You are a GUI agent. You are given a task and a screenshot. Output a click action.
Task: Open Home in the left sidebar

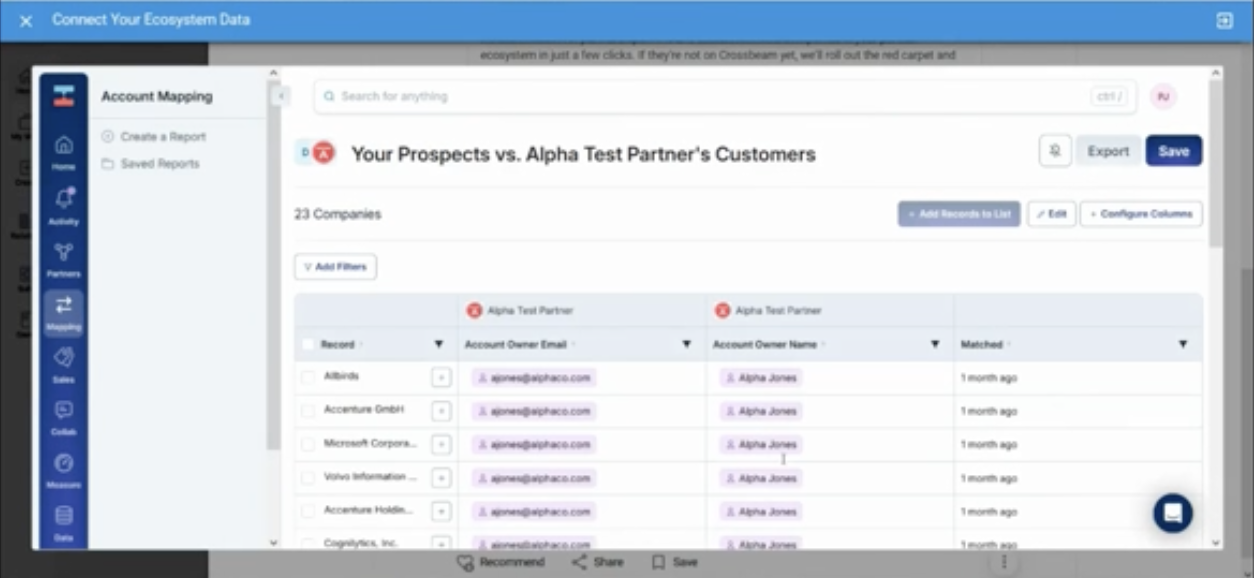(x=63, y=150)
